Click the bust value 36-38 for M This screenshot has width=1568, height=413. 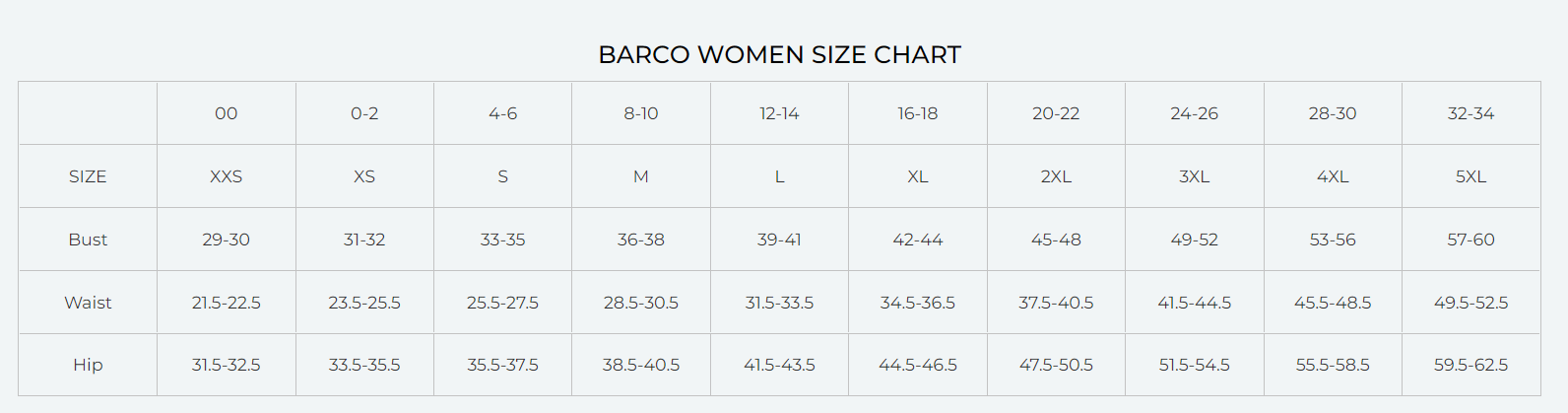point(640,240)
